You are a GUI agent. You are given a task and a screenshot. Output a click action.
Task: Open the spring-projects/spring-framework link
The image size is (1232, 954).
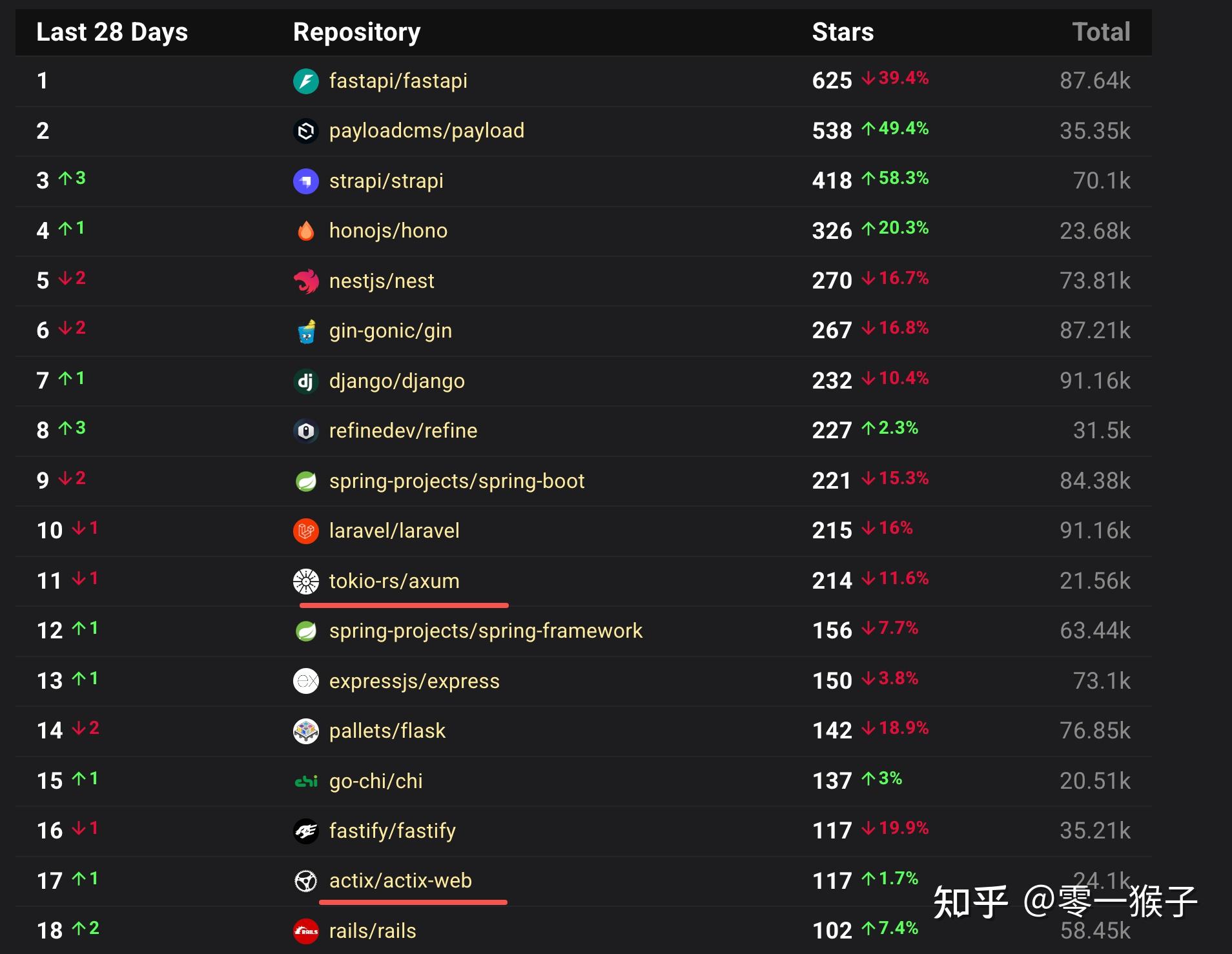tap(486, 631)
